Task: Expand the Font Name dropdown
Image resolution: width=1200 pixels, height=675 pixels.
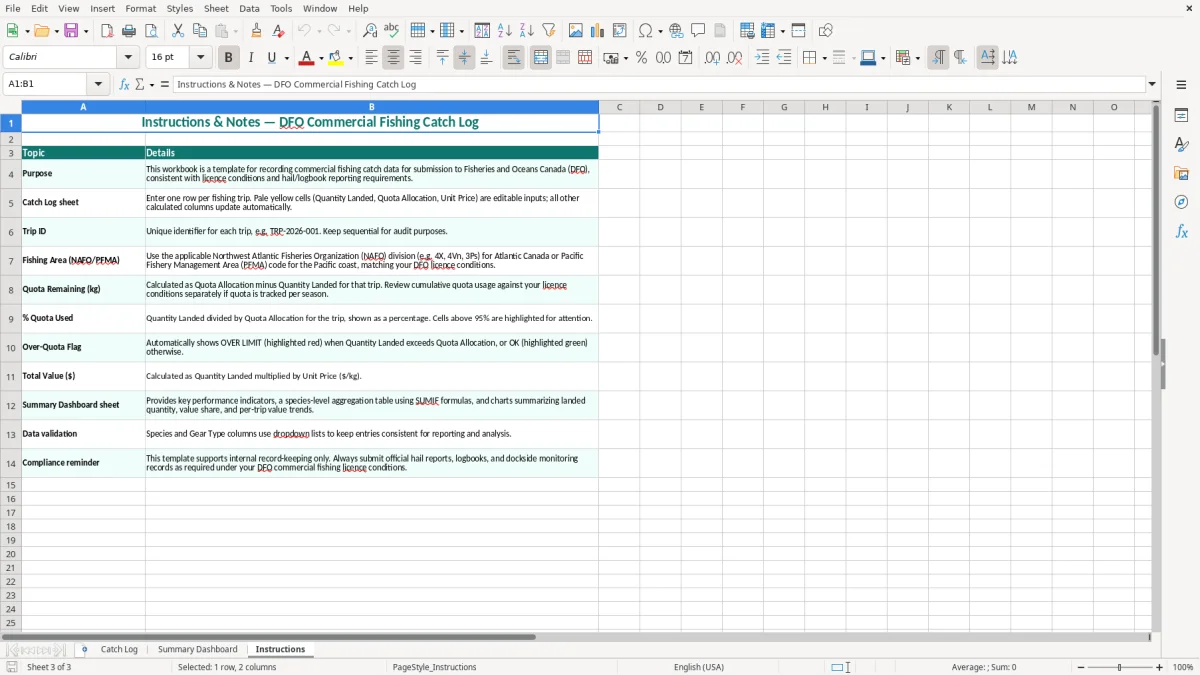Action: [128, 58]
